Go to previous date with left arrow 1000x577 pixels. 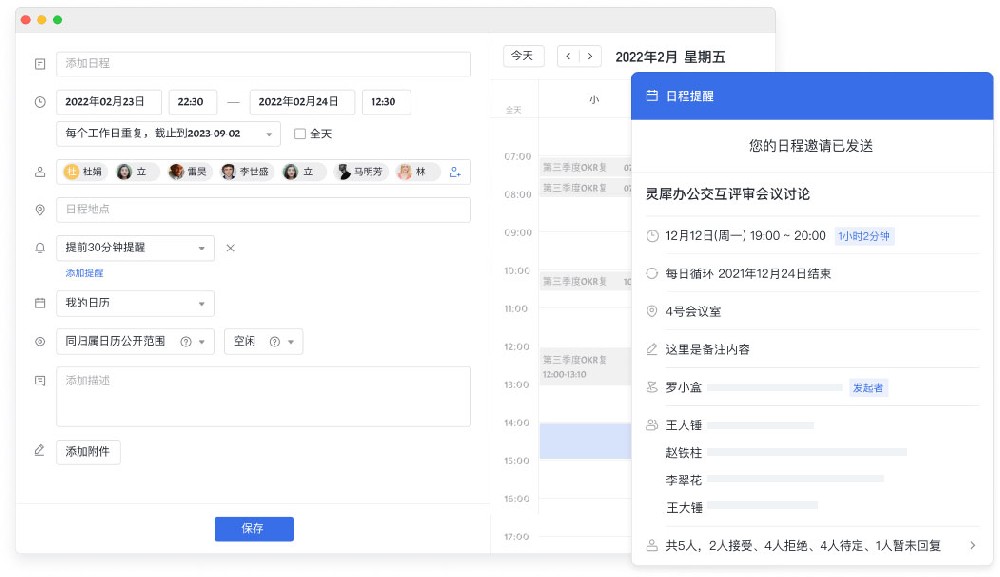(x=568, y=56)
